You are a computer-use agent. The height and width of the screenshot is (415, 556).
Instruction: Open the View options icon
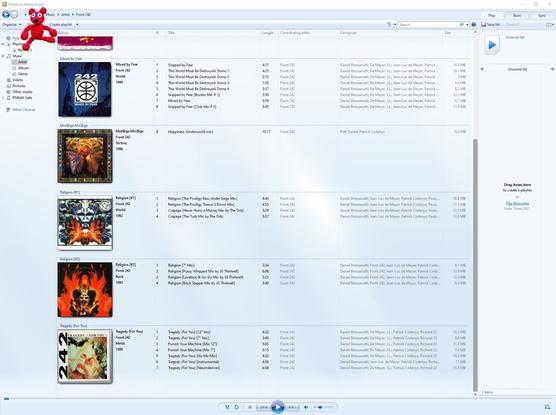tap(389, 24)
